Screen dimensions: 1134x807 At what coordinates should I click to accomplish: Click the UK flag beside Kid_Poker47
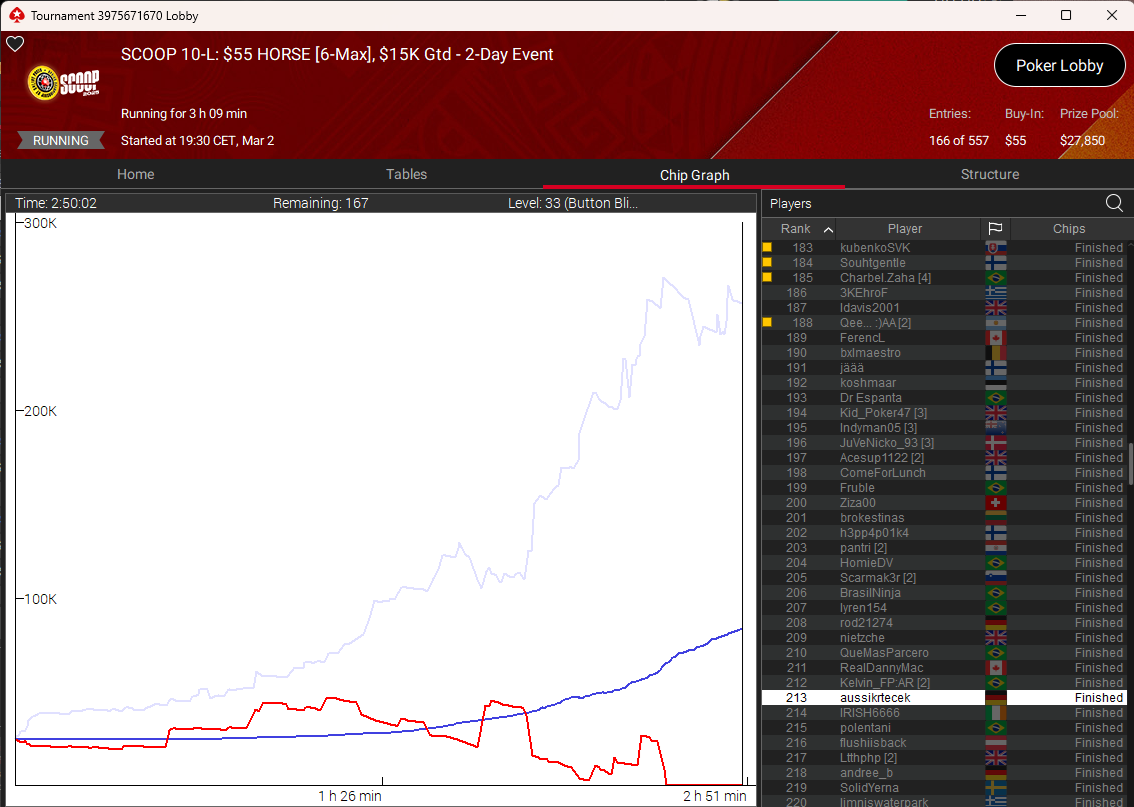point(995,412)
